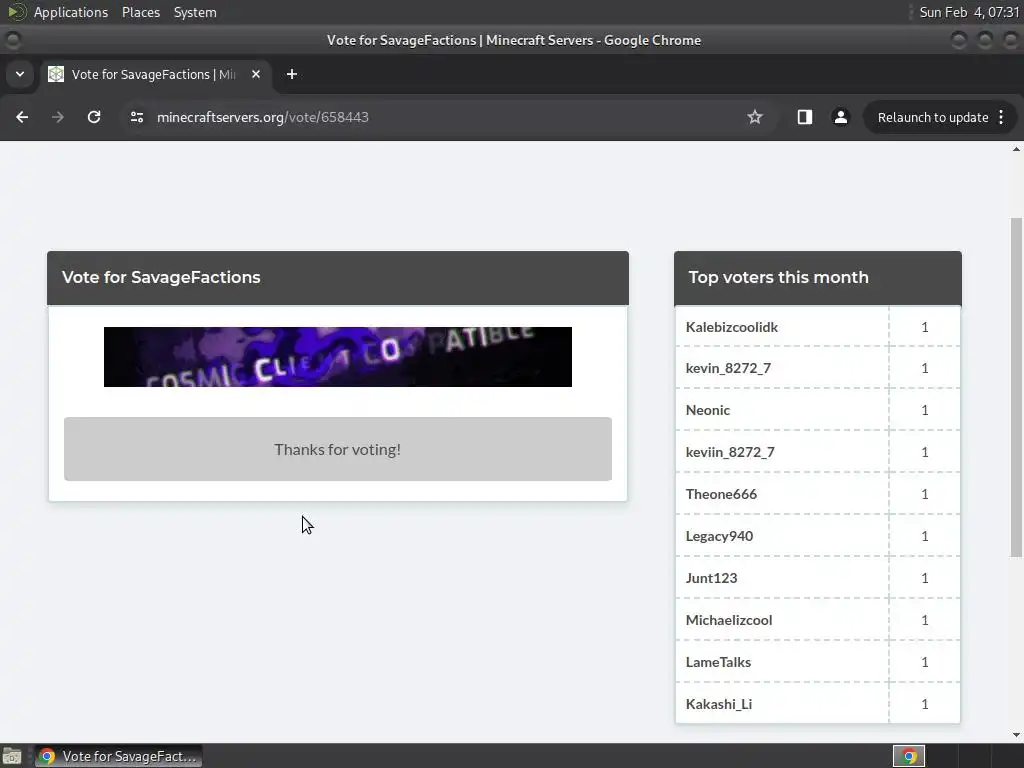Select voter Kalebizcoolidk
The image size is (1024, 768).
731,327
